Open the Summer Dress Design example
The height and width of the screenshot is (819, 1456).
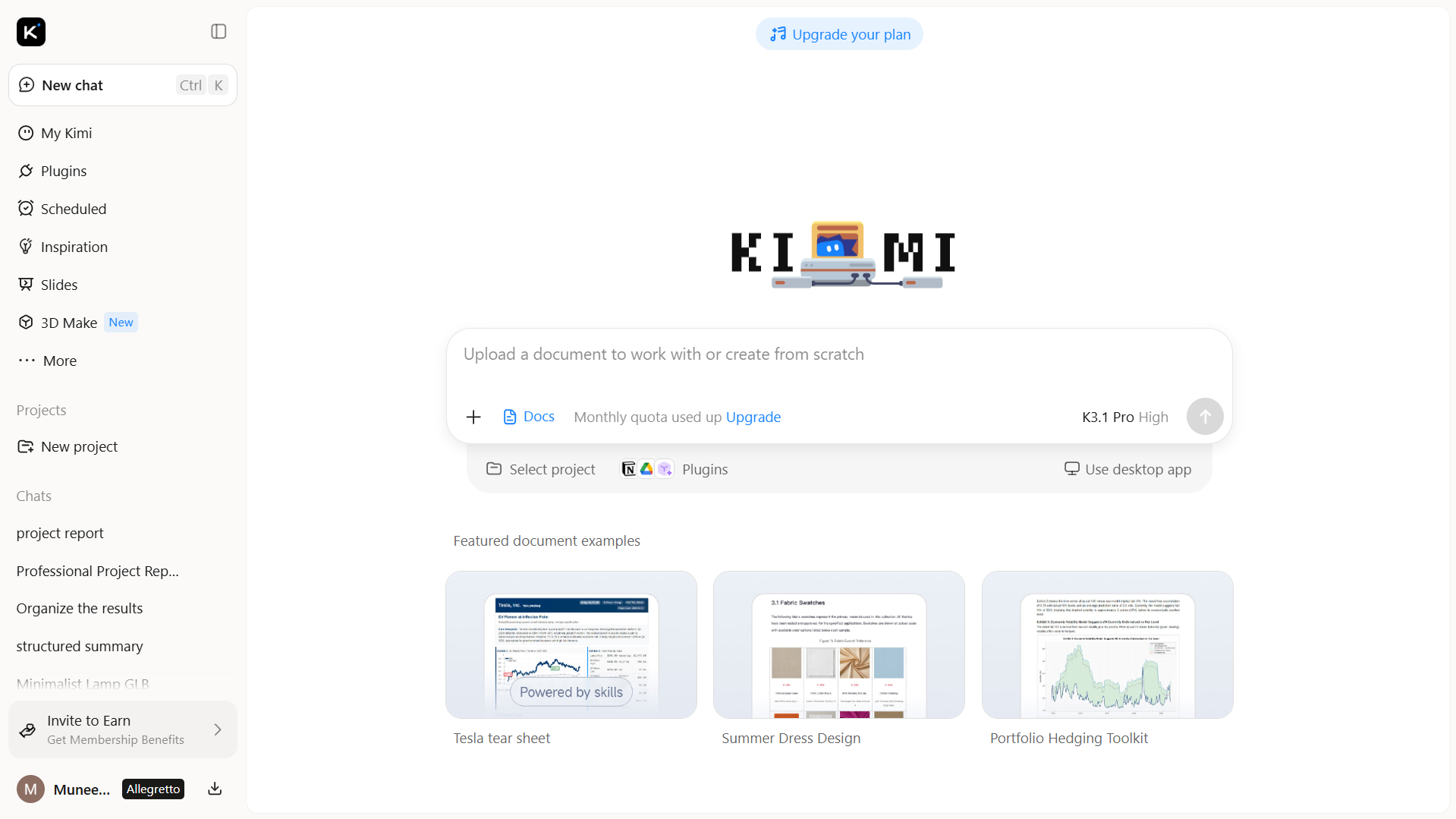click(839, 645)
